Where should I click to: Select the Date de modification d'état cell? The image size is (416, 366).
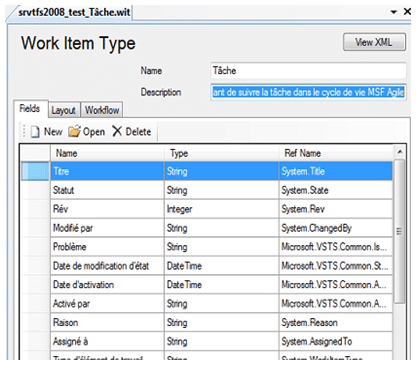click(107, 266)
